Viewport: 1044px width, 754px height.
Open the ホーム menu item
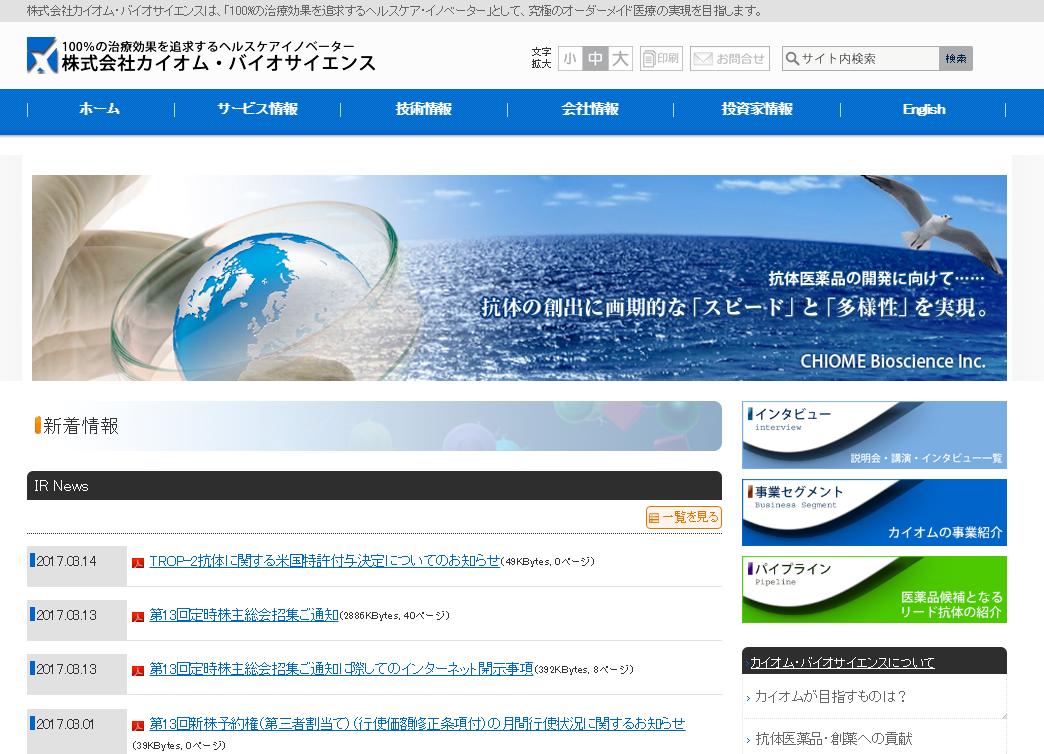click(100, 109)
